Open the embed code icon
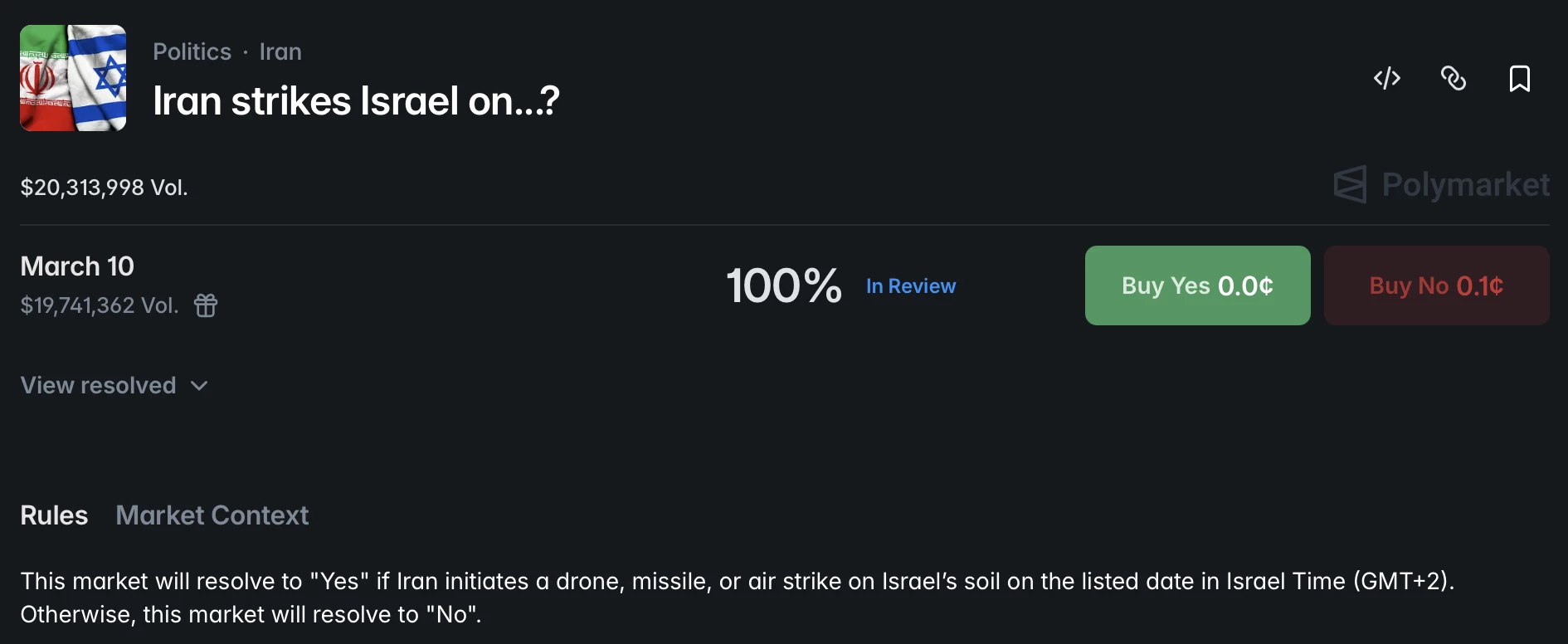The height and width of the screenshot is (644, 1568). pos(1387,79)
